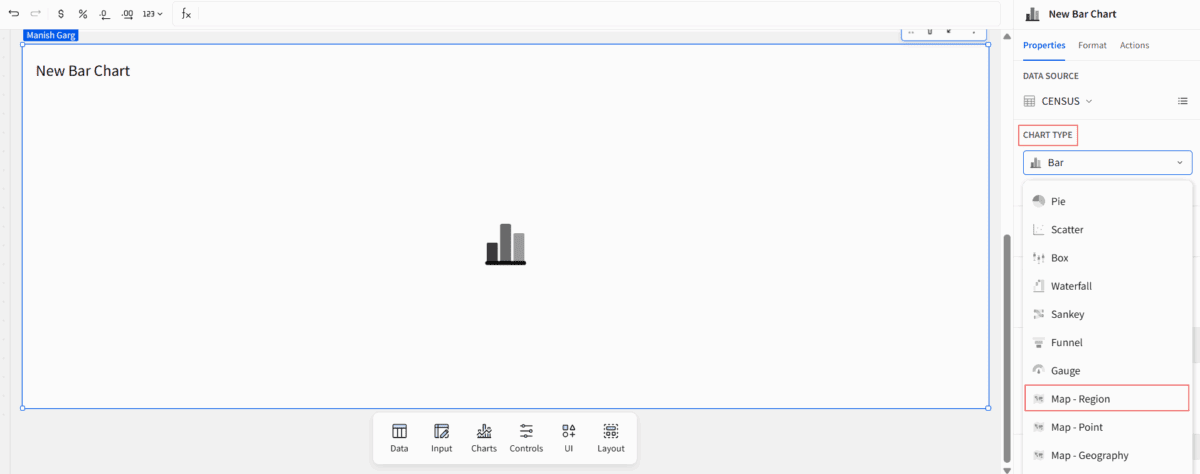Open the UI element menu
The image size is (1200, 474).
pyautogui.click(x=568, y=438)
